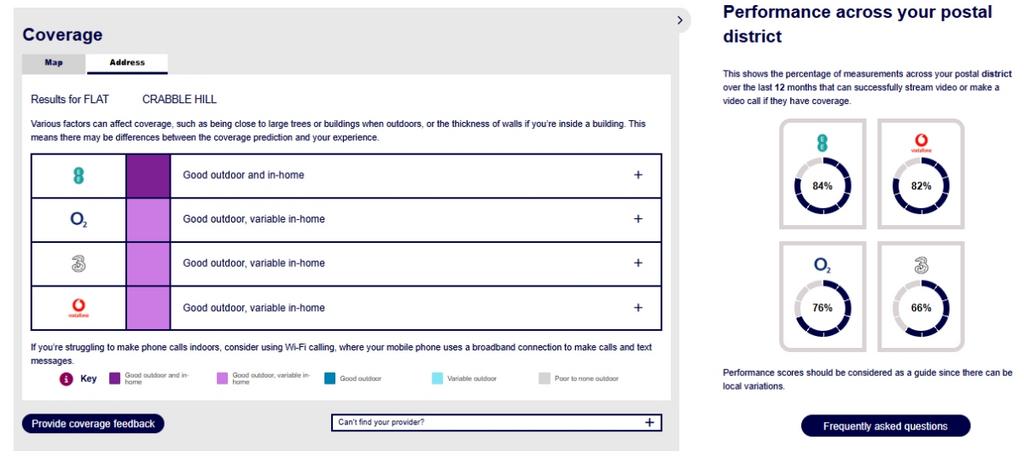The image size is (1024, 457).
Task: Collapse the panel with the chevron arrow
Action: (680, 20)
